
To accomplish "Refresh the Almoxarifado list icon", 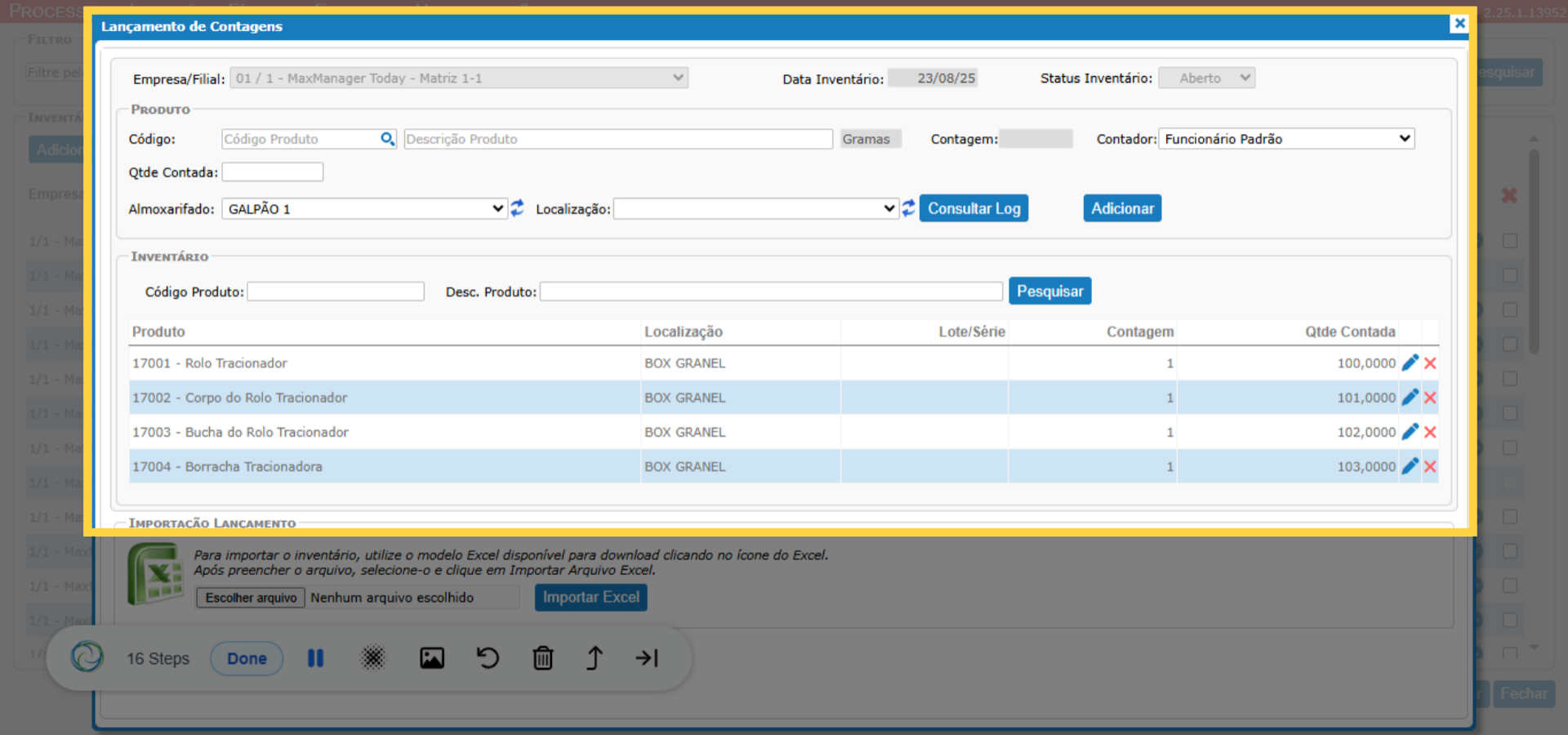I will [517, 208].
